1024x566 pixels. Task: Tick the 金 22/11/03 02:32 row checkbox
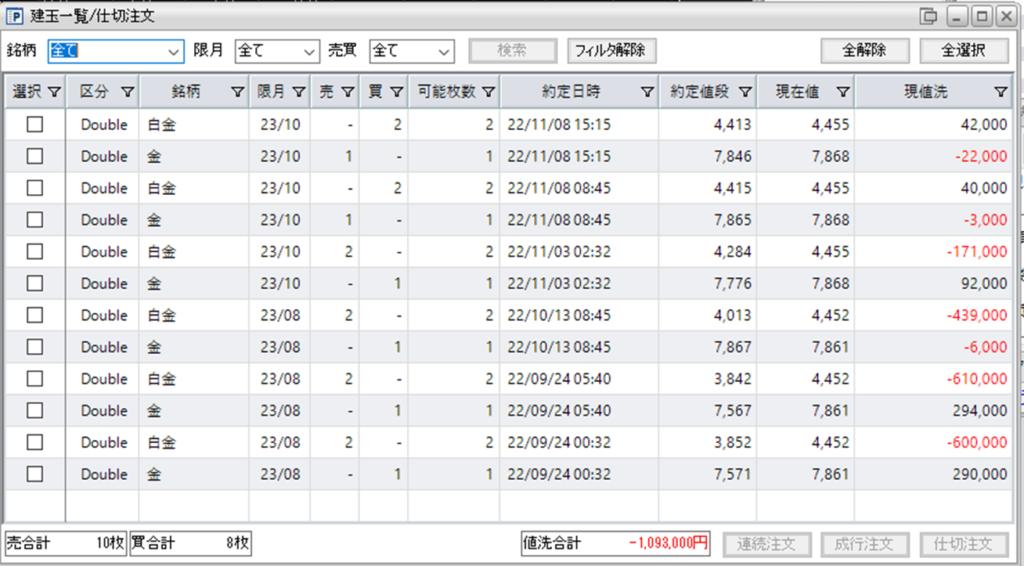click(x=35, y=283)
